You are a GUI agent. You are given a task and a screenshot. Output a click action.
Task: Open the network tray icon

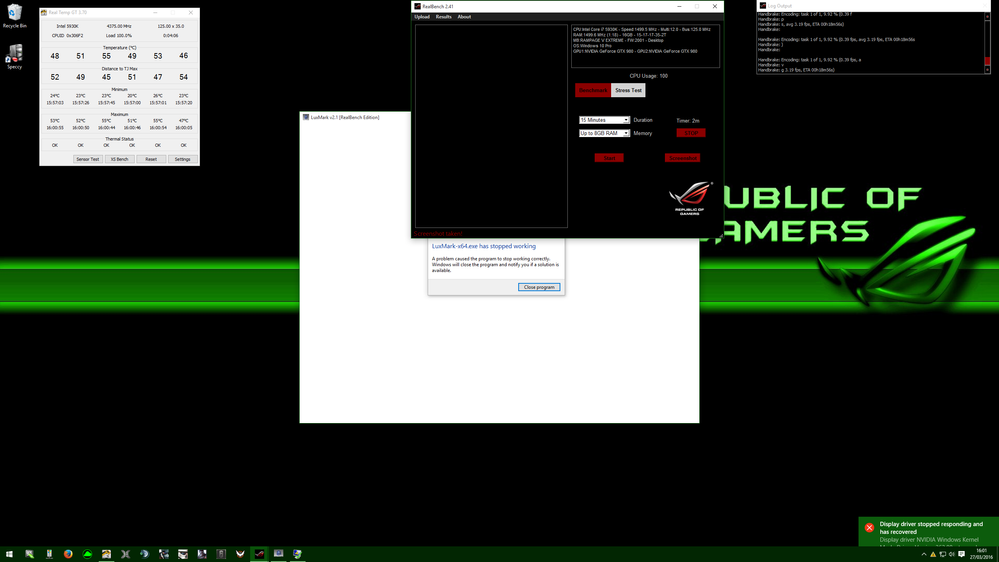point(942,554)
